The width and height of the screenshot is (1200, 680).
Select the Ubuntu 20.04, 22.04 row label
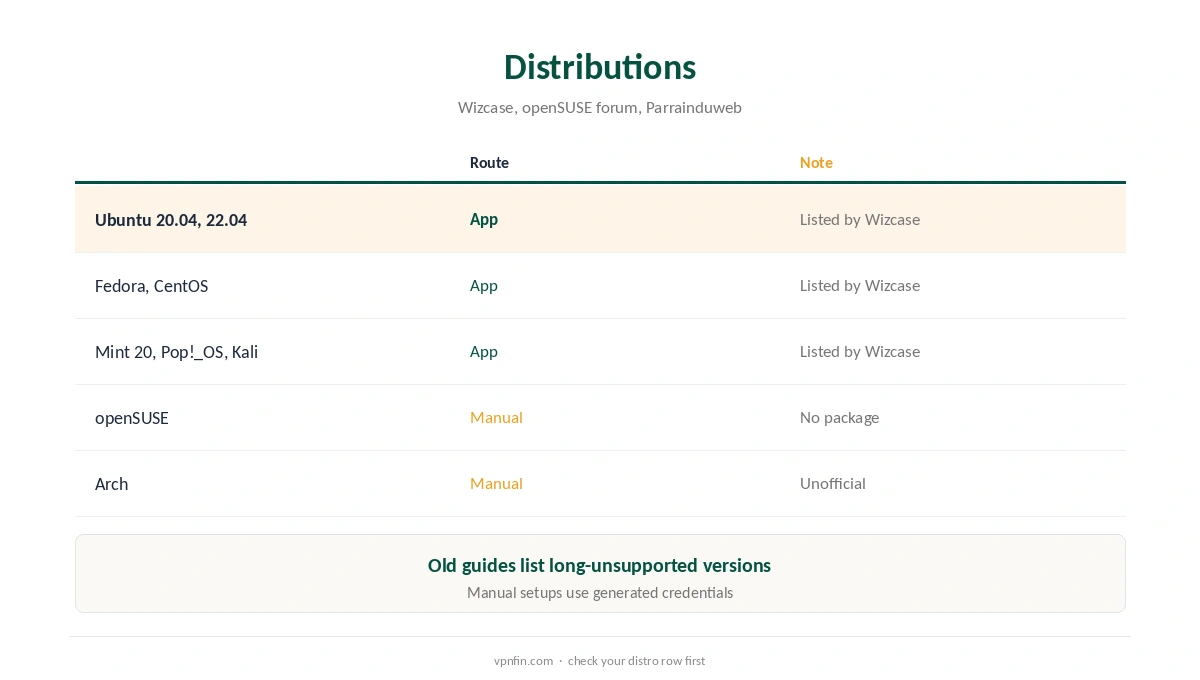tap(171, 220)
